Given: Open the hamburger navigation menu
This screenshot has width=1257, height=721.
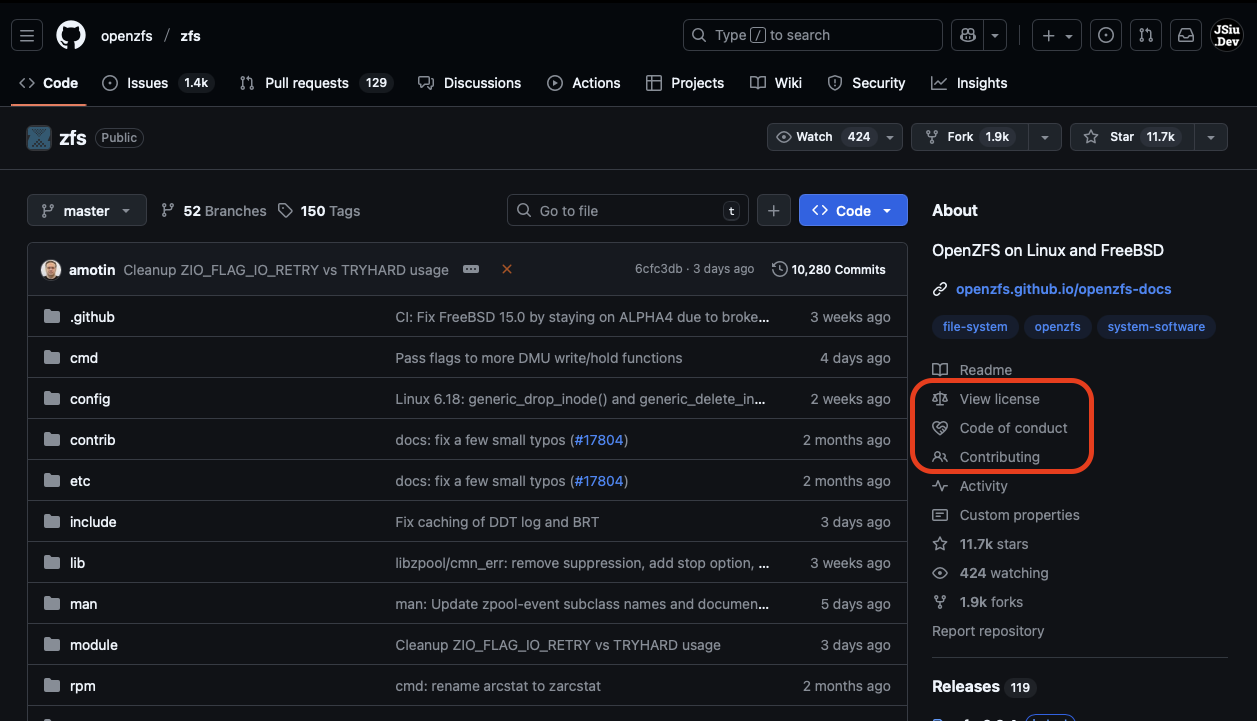Looking at the screenshot, I should [27, 36].
